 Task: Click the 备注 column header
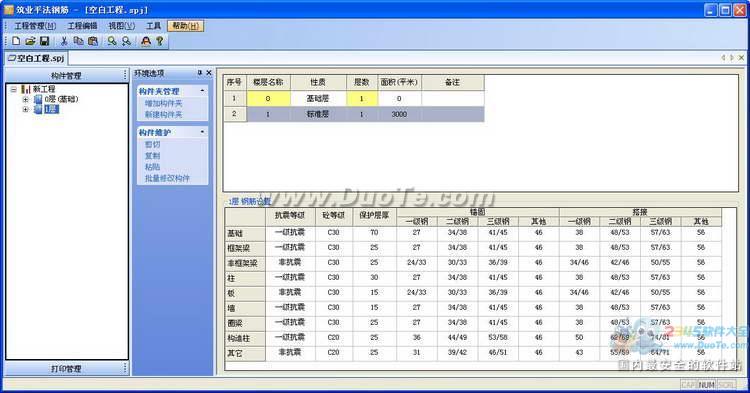(x=452, y=82)
